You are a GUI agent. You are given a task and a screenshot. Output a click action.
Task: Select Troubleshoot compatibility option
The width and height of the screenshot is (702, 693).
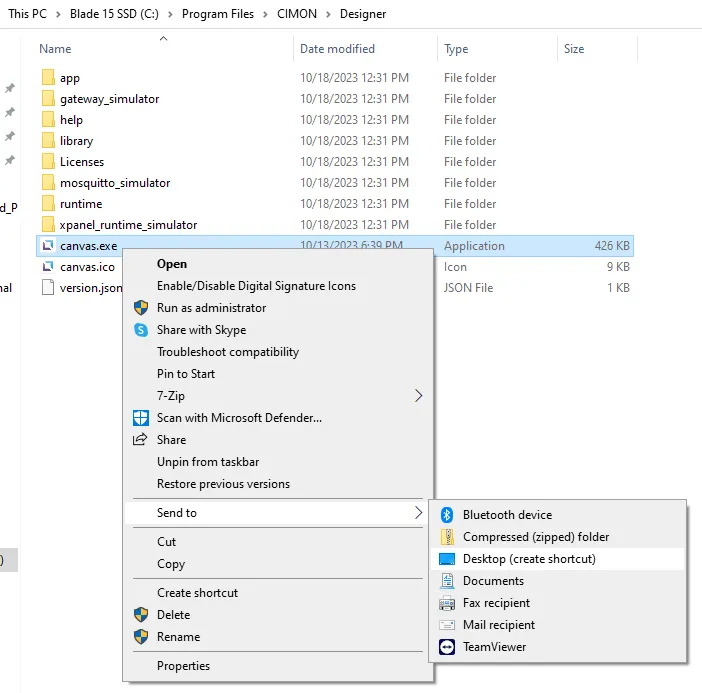click(227, 352)
